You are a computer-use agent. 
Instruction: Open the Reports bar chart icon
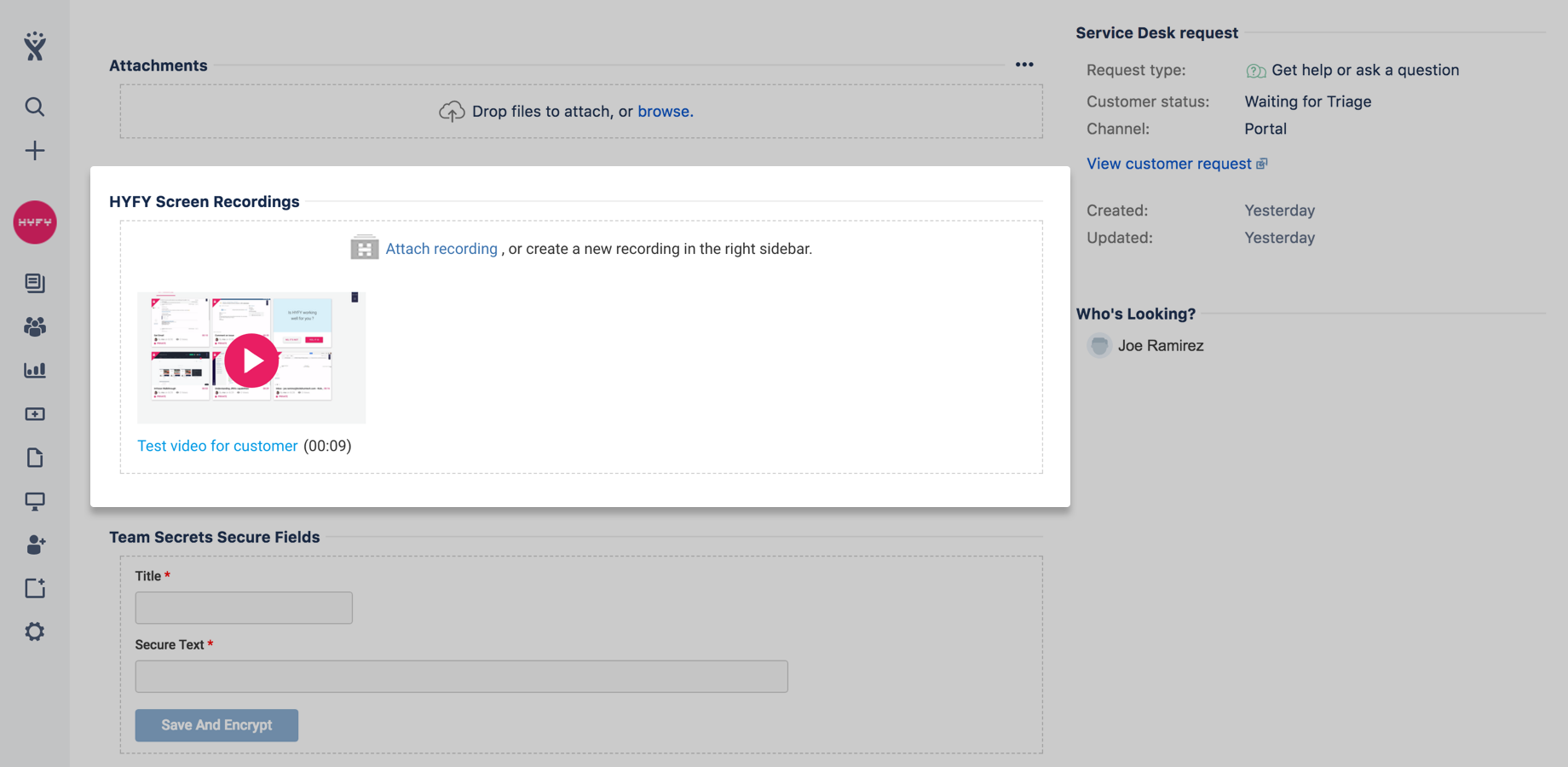click(35, 370)
